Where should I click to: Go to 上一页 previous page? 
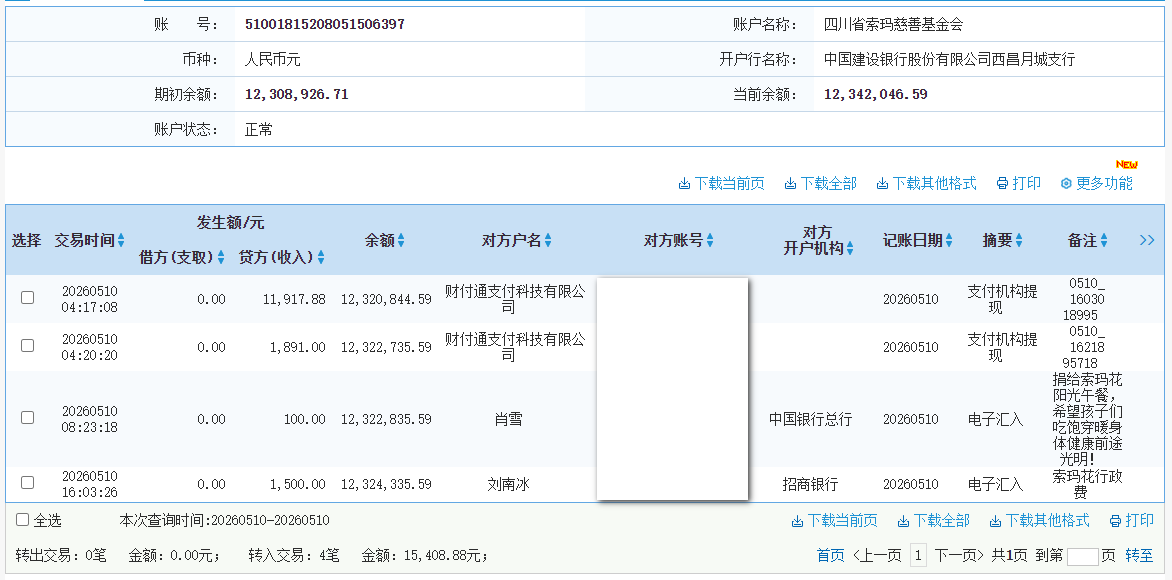click(x=877, y=555)
